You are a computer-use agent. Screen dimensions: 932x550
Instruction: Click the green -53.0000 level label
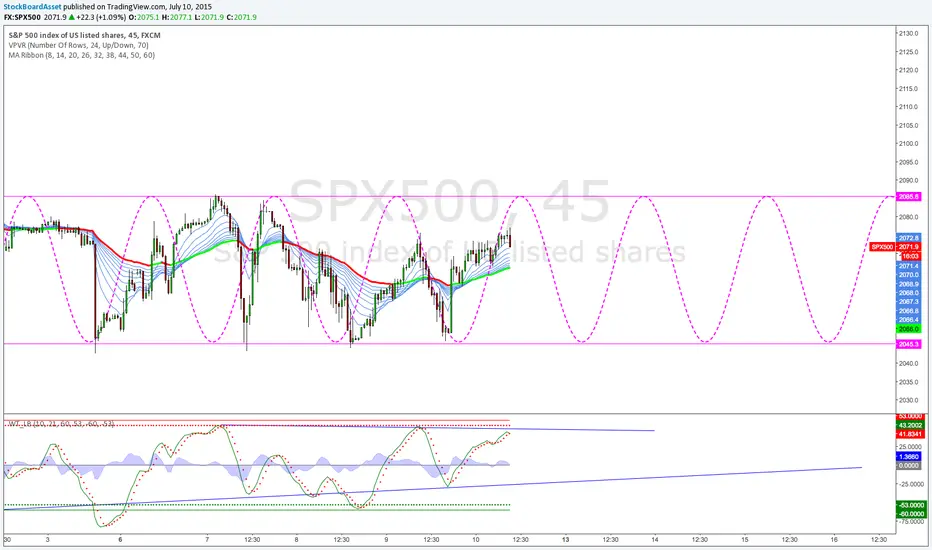(x=910, y=505)
